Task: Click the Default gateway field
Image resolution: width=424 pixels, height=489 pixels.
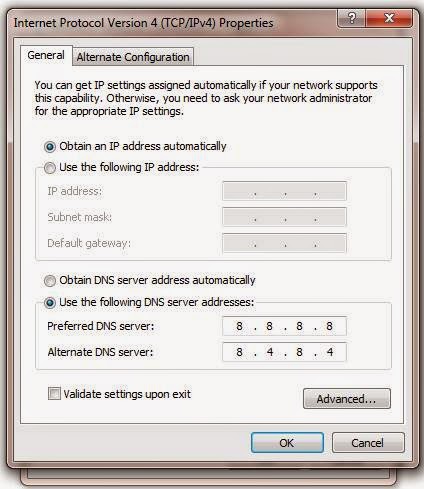Action: [284, 243]
